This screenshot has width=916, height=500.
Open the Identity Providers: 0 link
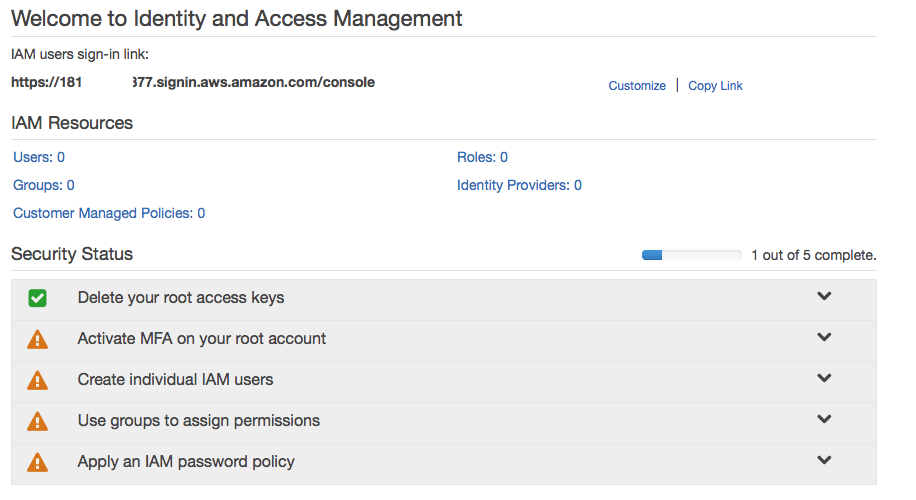click(x=519, y=185)
